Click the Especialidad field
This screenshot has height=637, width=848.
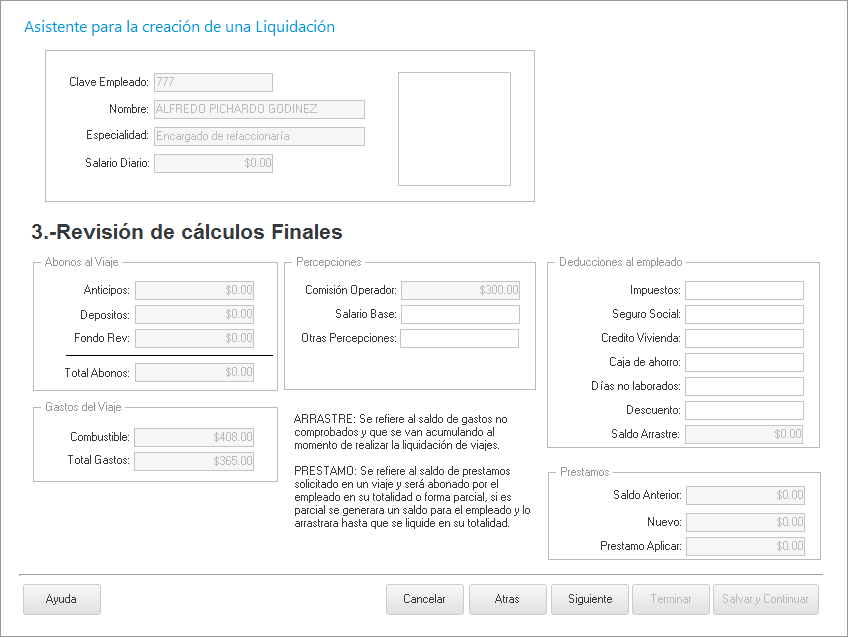tap(259, 136)
